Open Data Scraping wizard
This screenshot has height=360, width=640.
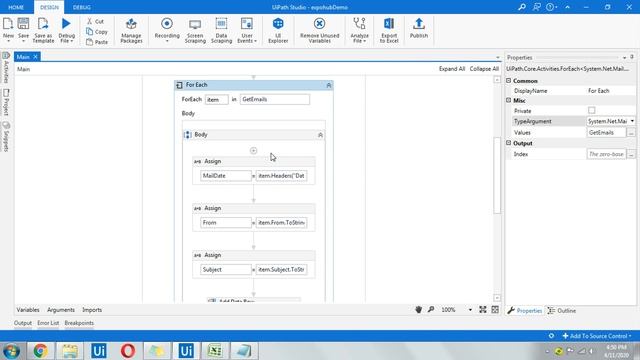click(x=221, y=30)
